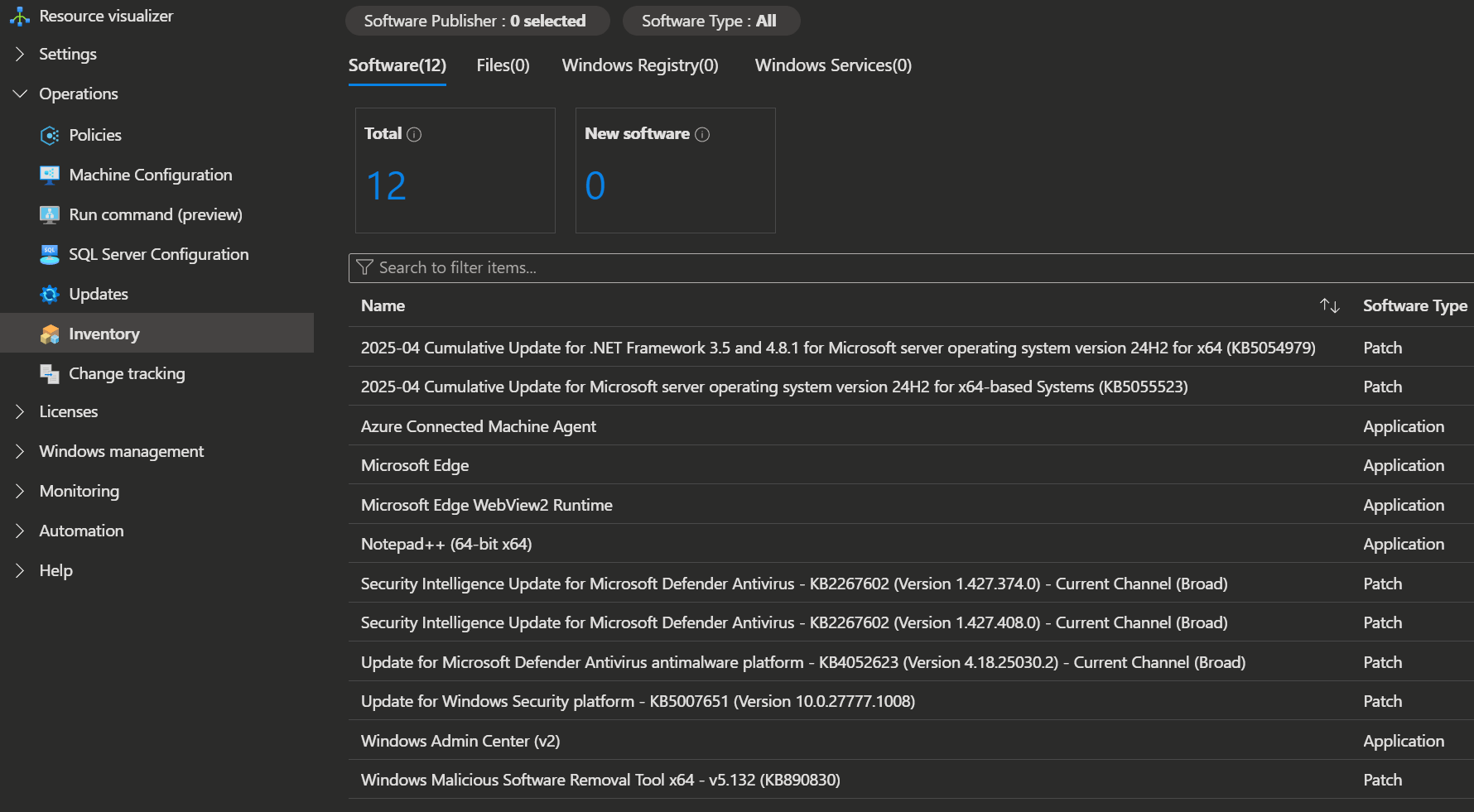Open Run command (preview) page
This screenshot has width=1474, height=812.
pyautogui.click(x=156, y=214)
